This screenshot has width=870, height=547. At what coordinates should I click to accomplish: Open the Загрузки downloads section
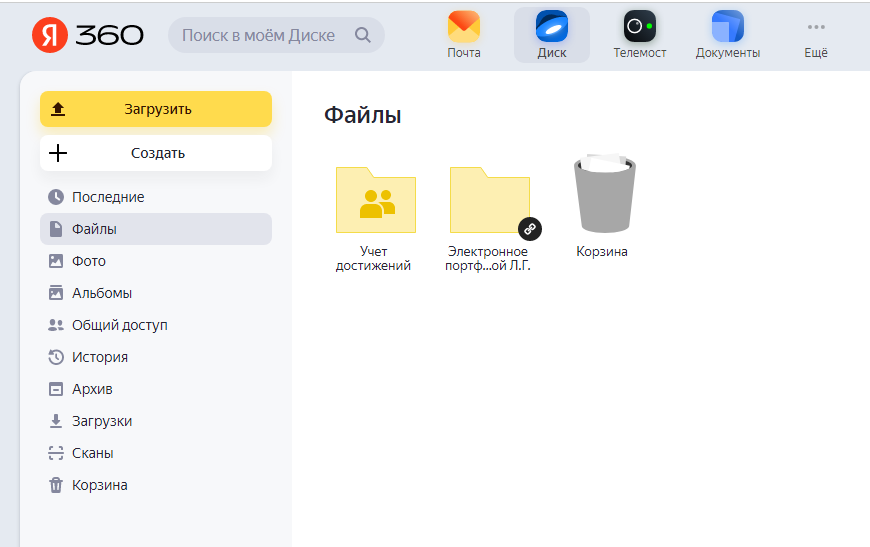156,421
